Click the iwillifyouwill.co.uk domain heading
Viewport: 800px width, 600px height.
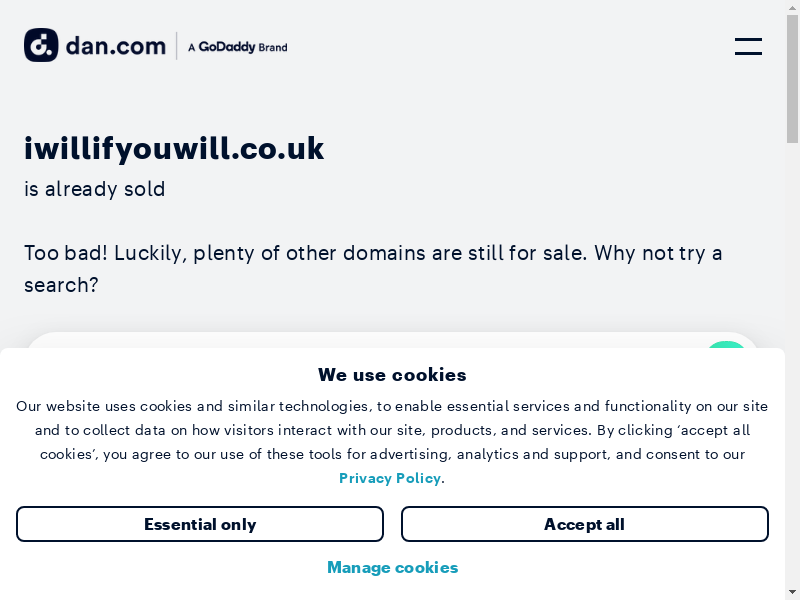tap(174, 148)
